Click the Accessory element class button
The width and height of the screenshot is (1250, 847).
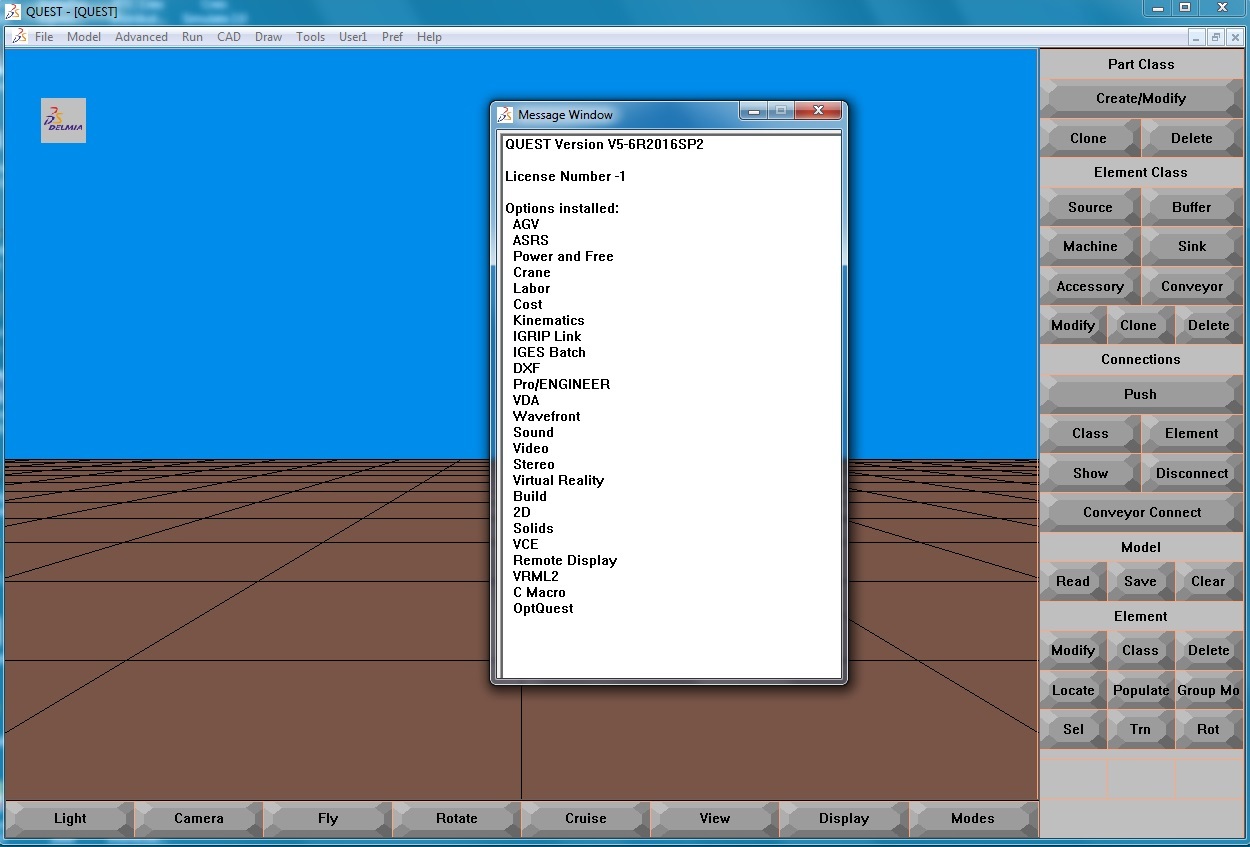point(1090,286)
